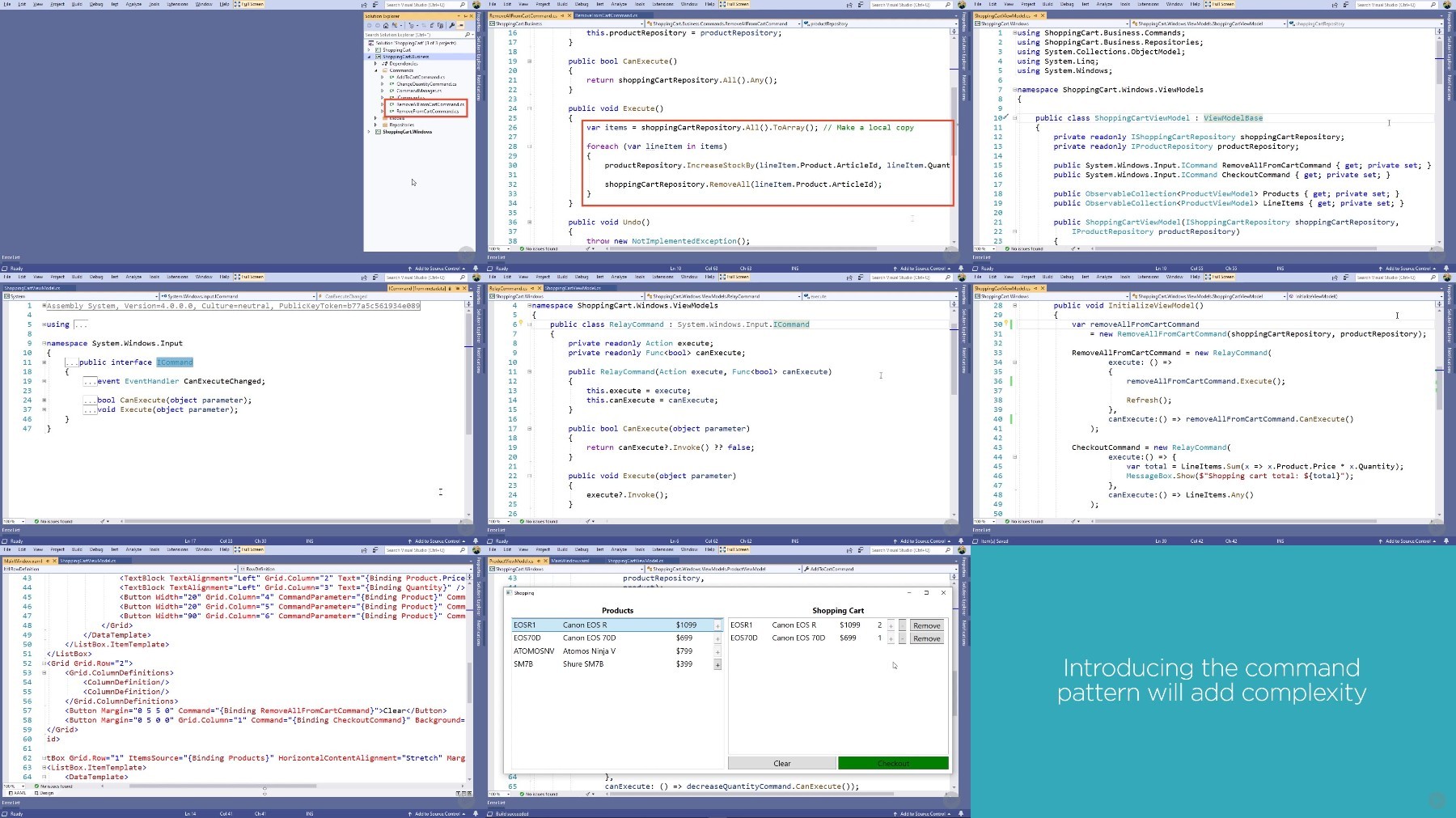
Task: Click Send Feedback icon above RemoveAllFromCartCommand editor
Action: pyautogui.click(x=861, y=5)
